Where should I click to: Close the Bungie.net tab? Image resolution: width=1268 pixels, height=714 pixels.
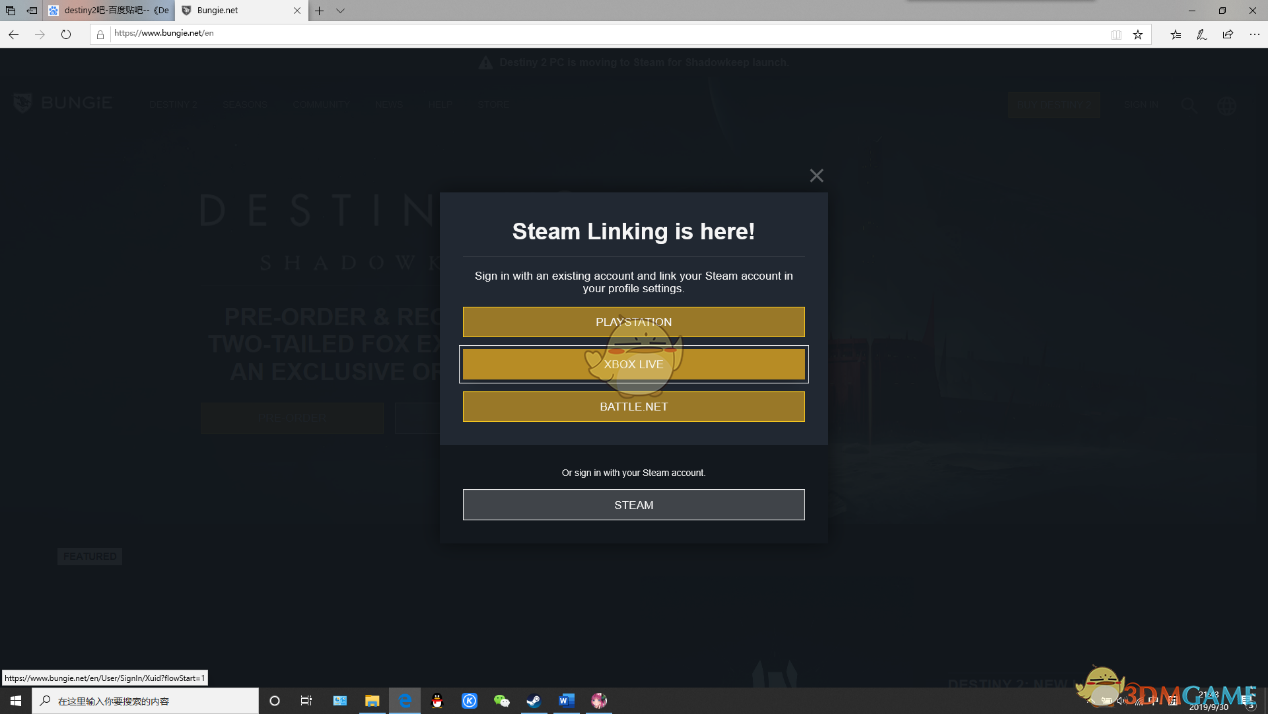pos(297,10)
